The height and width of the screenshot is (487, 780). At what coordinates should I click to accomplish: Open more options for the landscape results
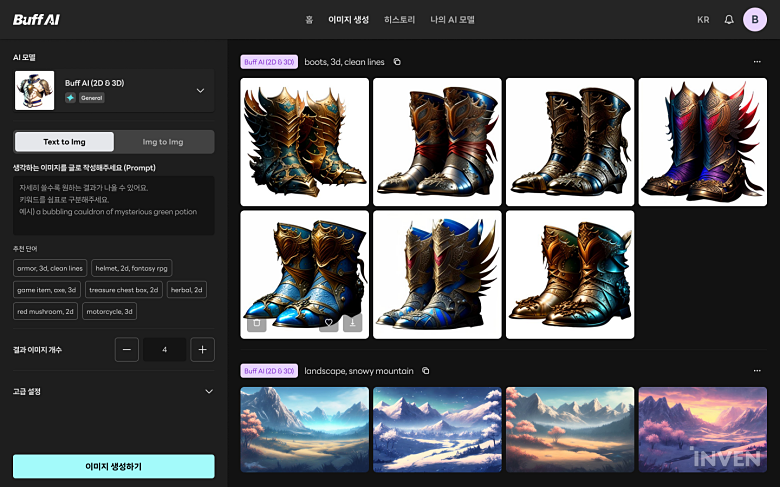coord(757,371)
